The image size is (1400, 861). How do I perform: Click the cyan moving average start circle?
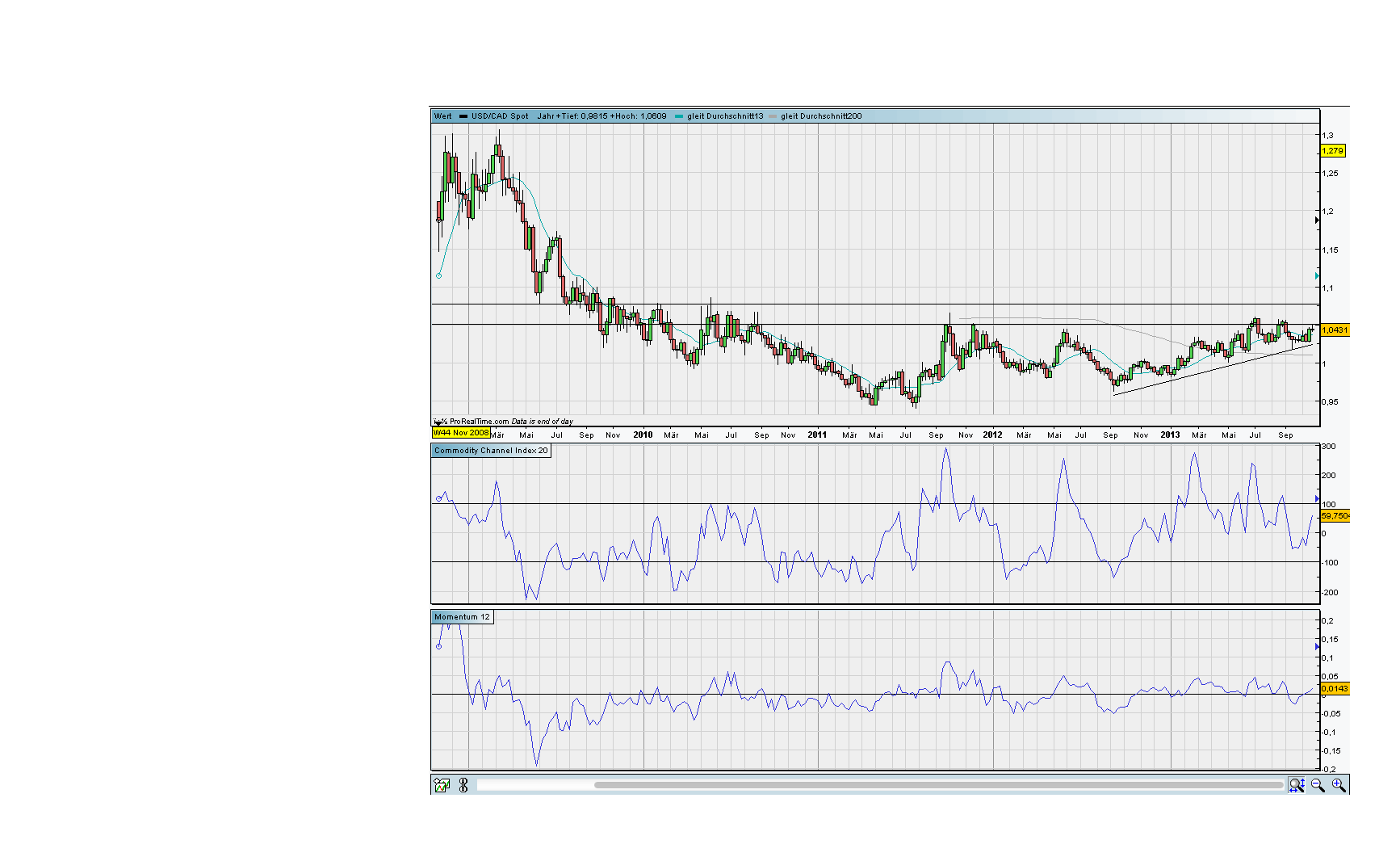click(x=439, y=276)
